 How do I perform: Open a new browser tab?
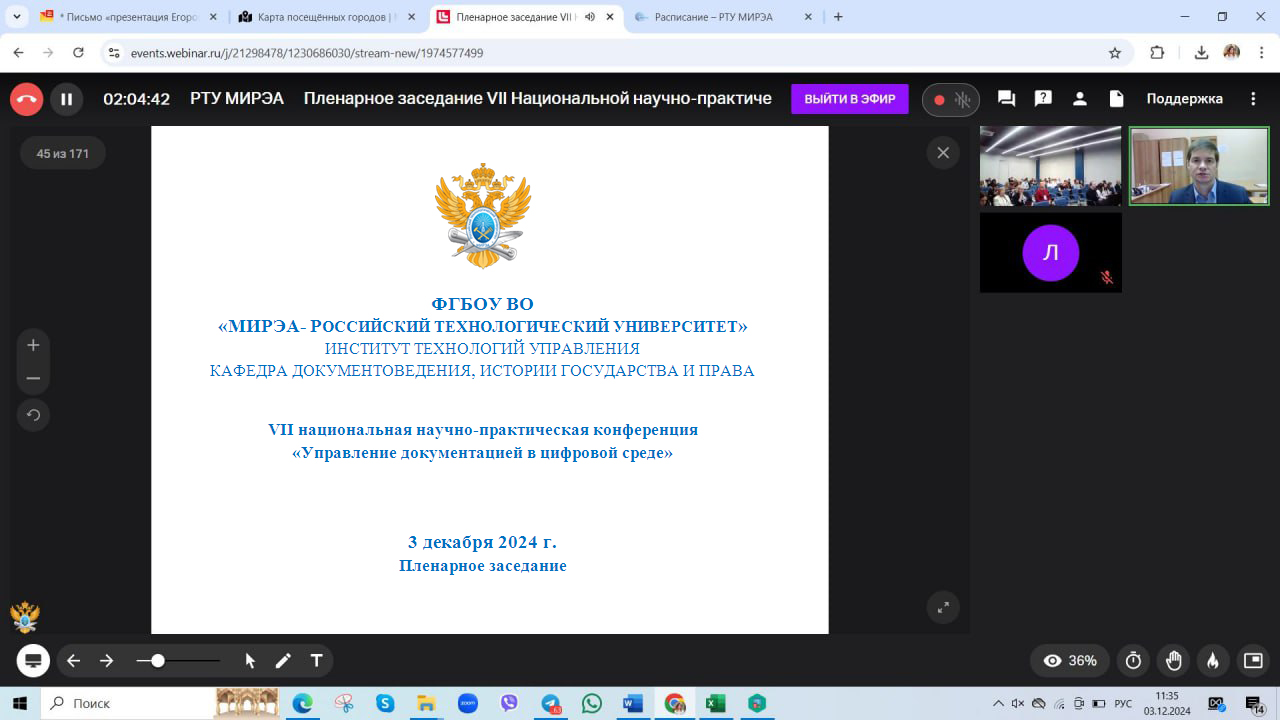coord(838,17)
